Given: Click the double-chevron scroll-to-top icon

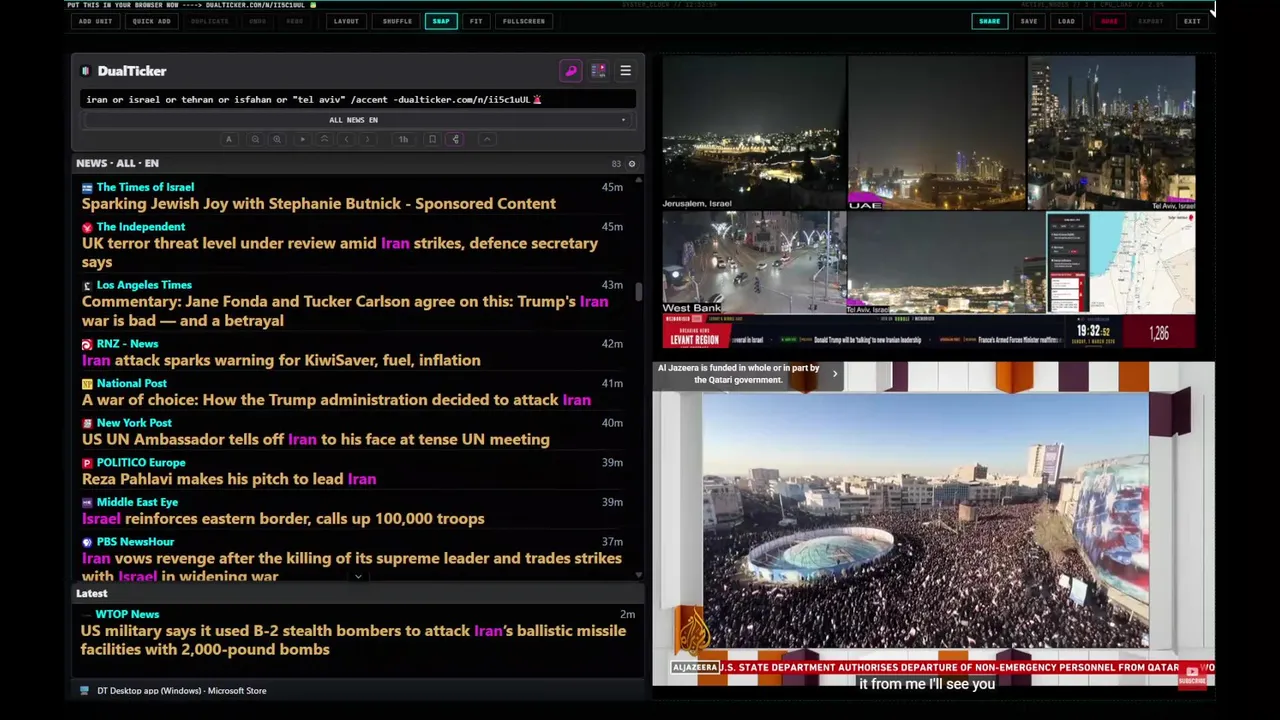Looking at the screenshot, I should (324, 140).
